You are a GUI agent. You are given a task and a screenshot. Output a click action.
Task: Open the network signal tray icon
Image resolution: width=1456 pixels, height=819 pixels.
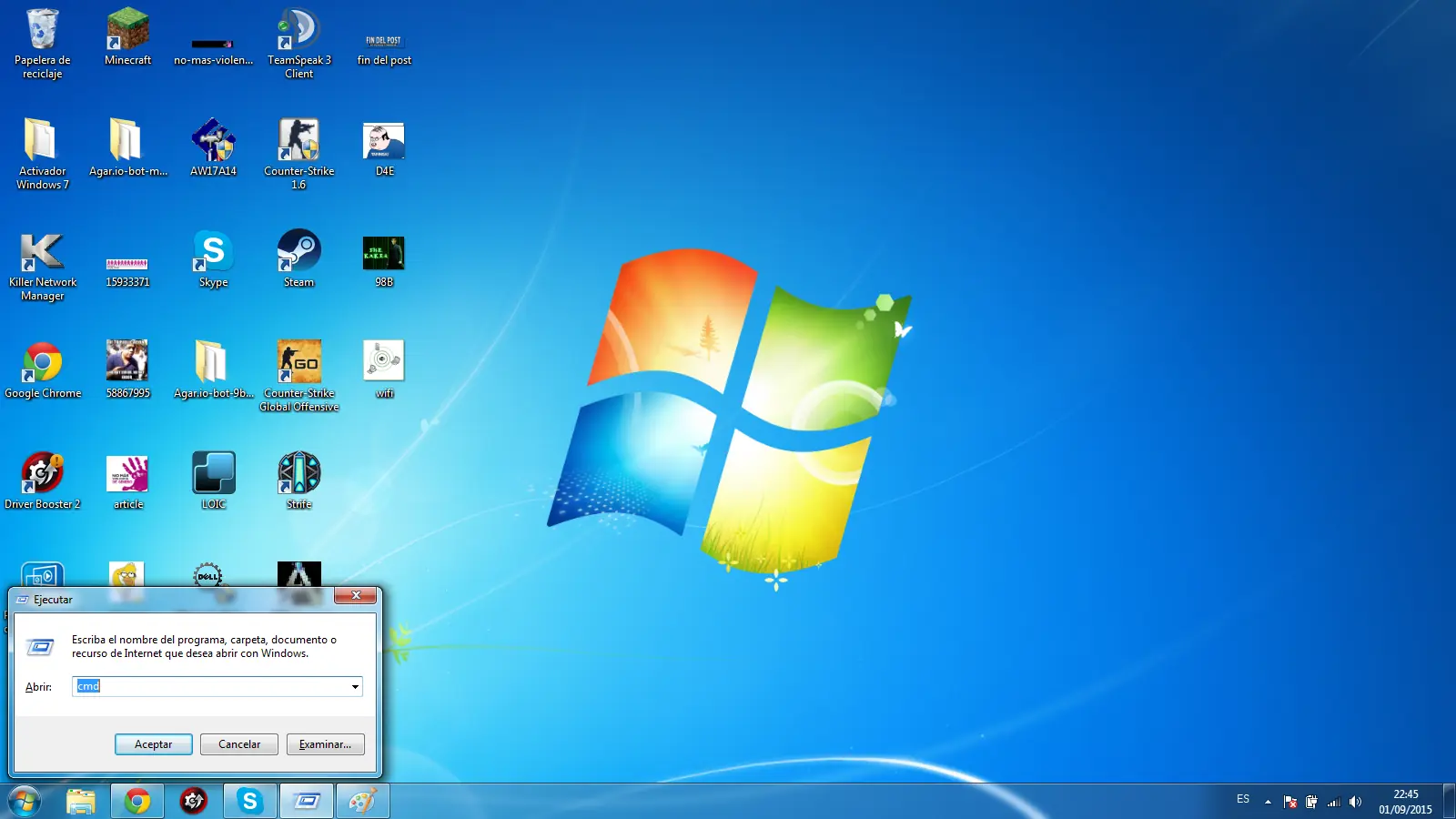point(1334,802)
